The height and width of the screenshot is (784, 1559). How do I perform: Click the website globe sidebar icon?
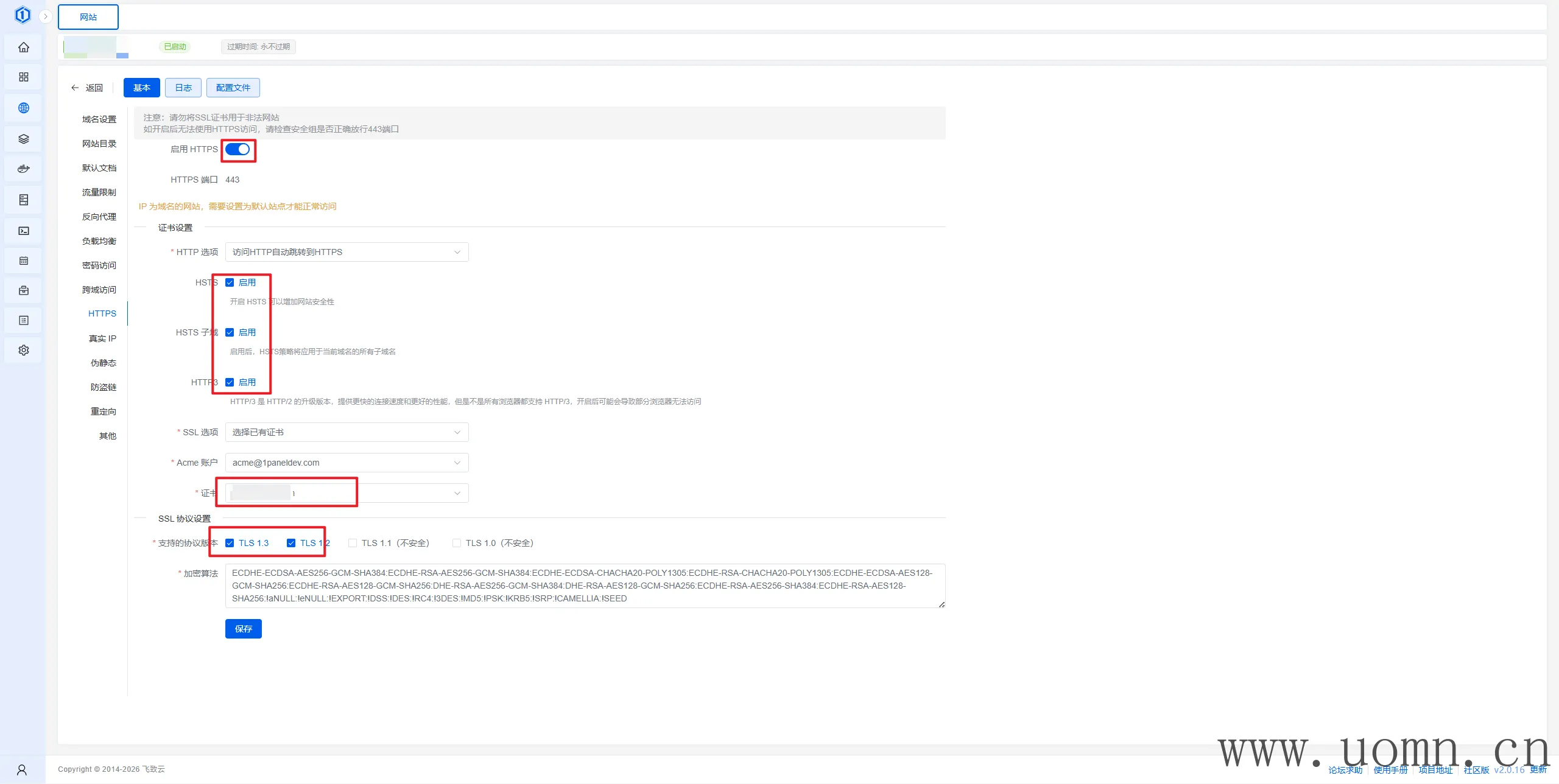click(24, 108)
